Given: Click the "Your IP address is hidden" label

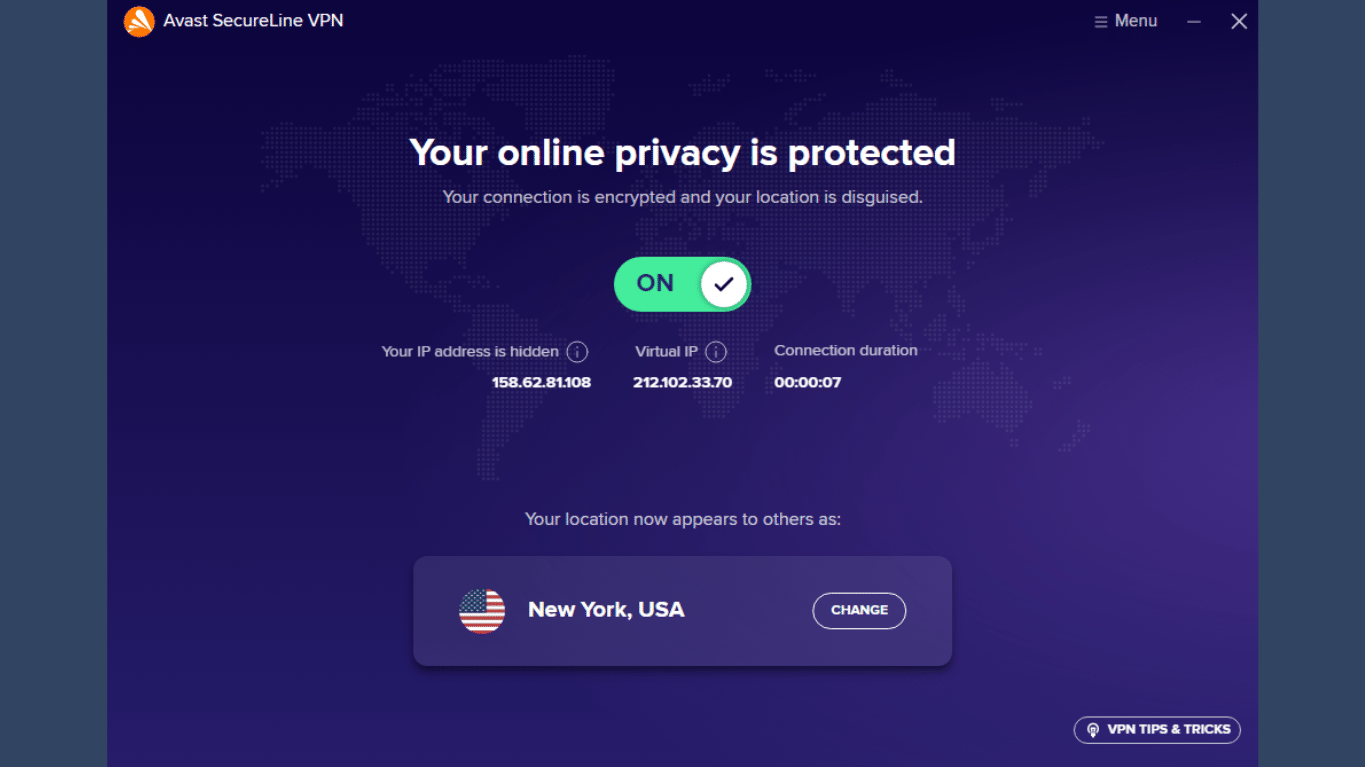Looking at the screenshot, I should click(470, 352).
